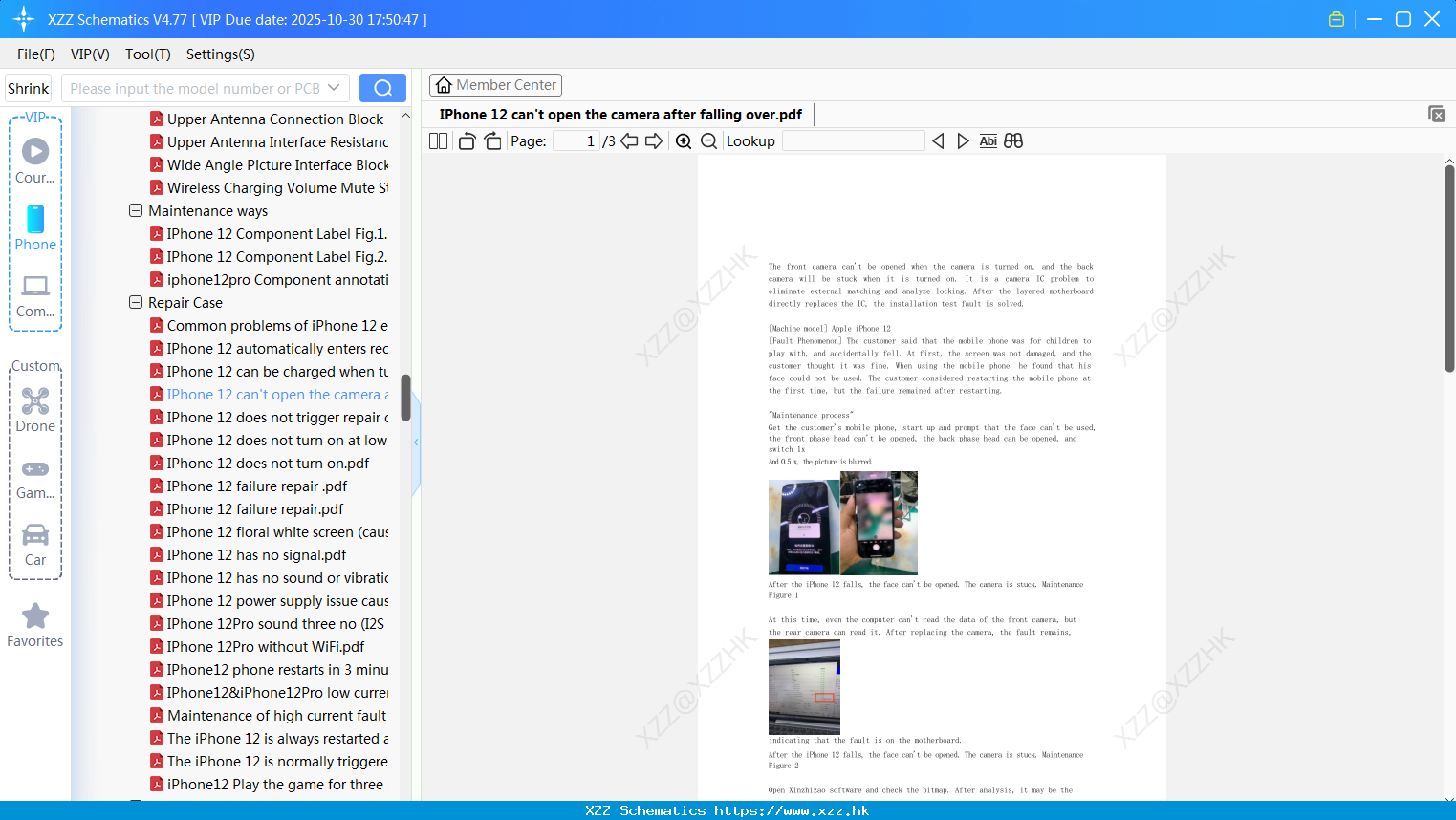Open iPhone12 Play the game for three file
This screenshot has width=1456, height=820.
click(267, 784)
